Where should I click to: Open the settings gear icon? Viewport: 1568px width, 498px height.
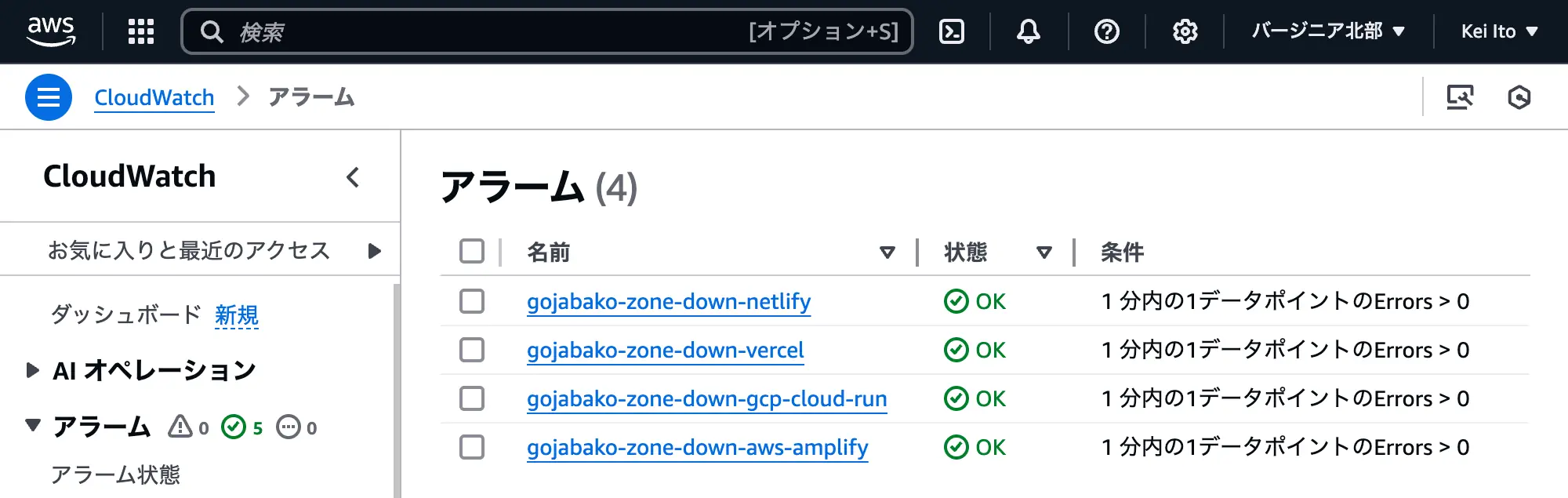[1185, 31]
